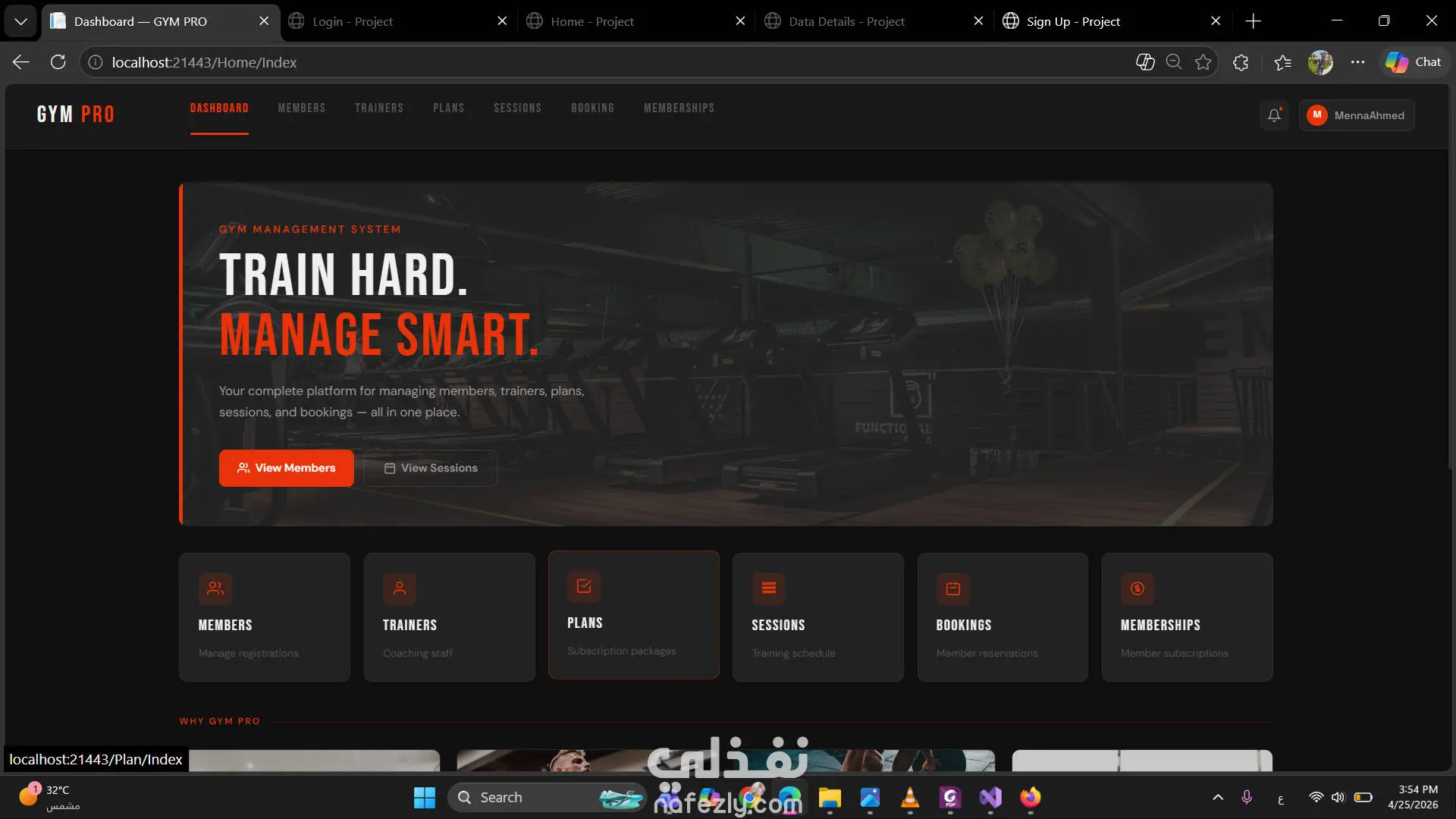This screenshot has width=1456, height=819.
Task: Click the Bookings card calendar icon
Action: [953, 588]
